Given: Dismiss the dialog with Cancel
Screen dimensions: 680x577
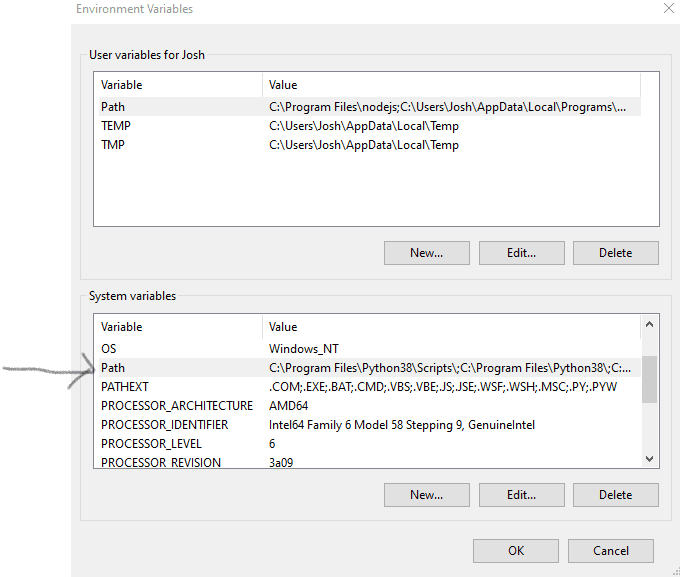Looking at the screenshot, I should pyautogui.click(x=611, y=551).
